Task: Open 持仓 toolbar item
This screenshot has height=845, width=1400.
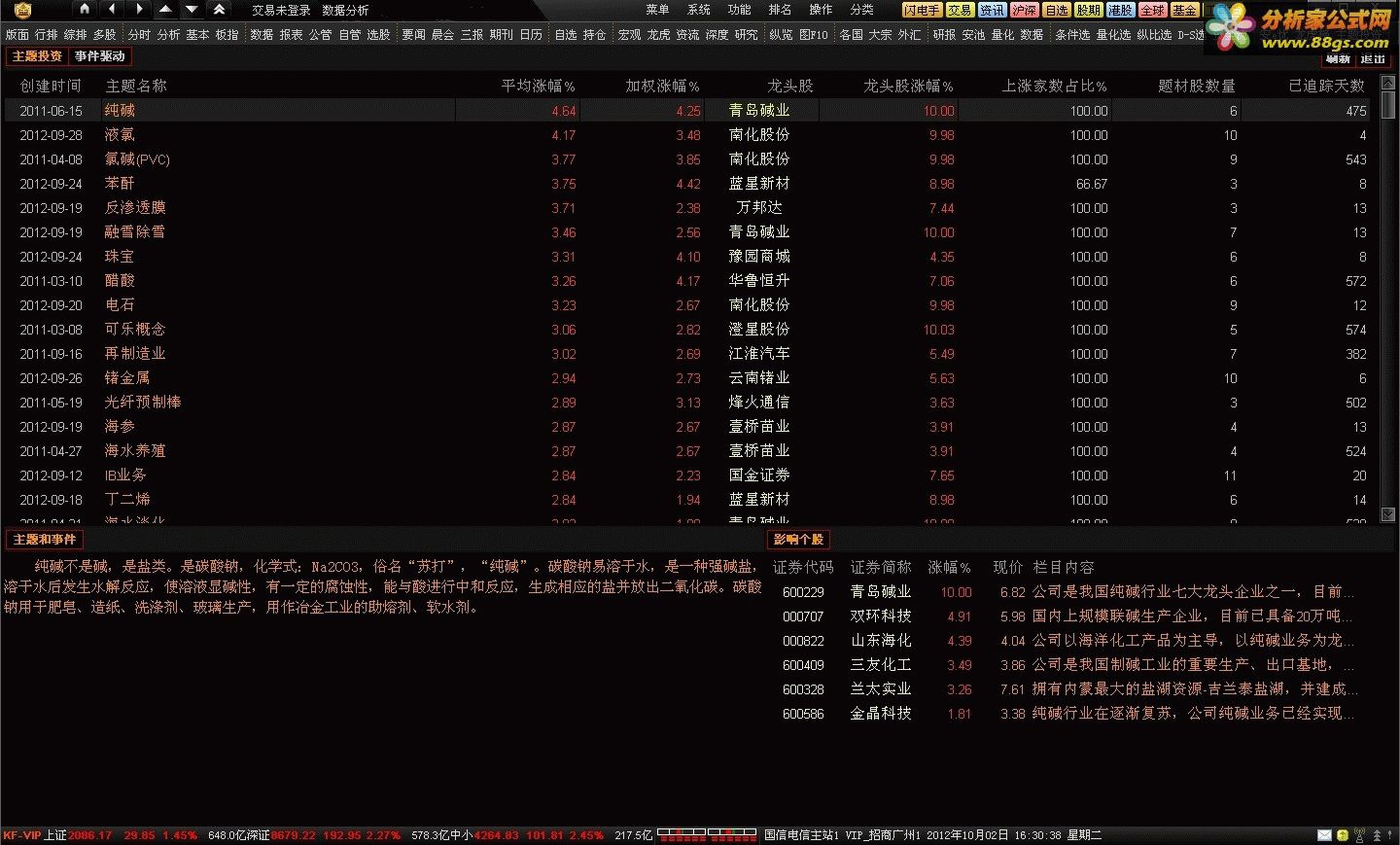Action: [594, 34]
